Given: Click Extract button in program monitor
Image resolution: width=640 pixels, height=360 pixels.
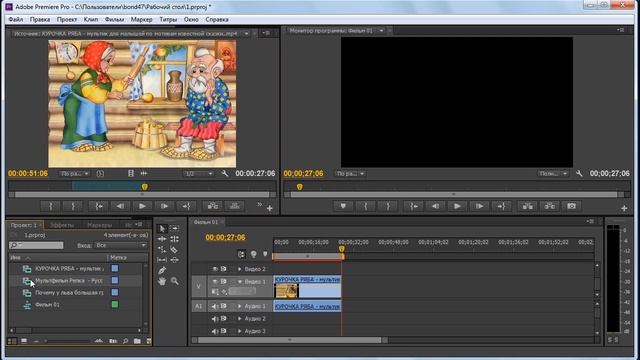Looking at the screenshot, I should tap(549, 206).
